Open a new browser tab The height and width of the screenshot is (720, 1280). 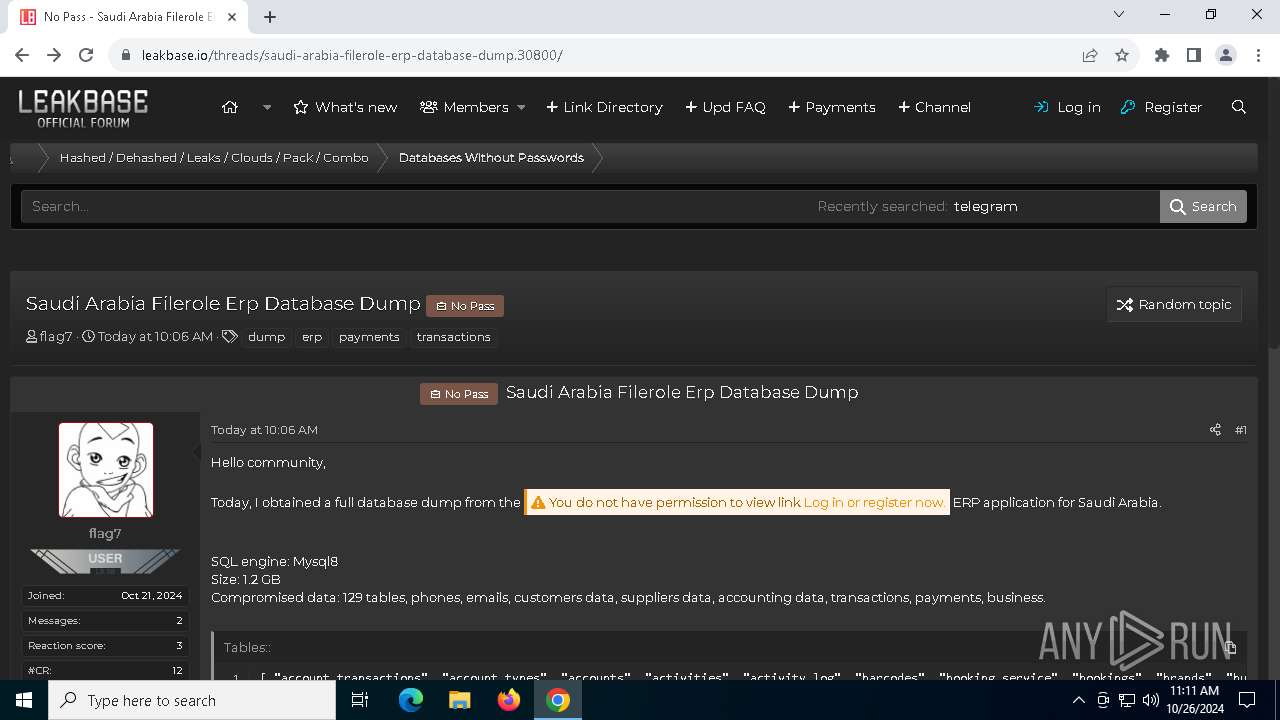[x=270, y=17]
